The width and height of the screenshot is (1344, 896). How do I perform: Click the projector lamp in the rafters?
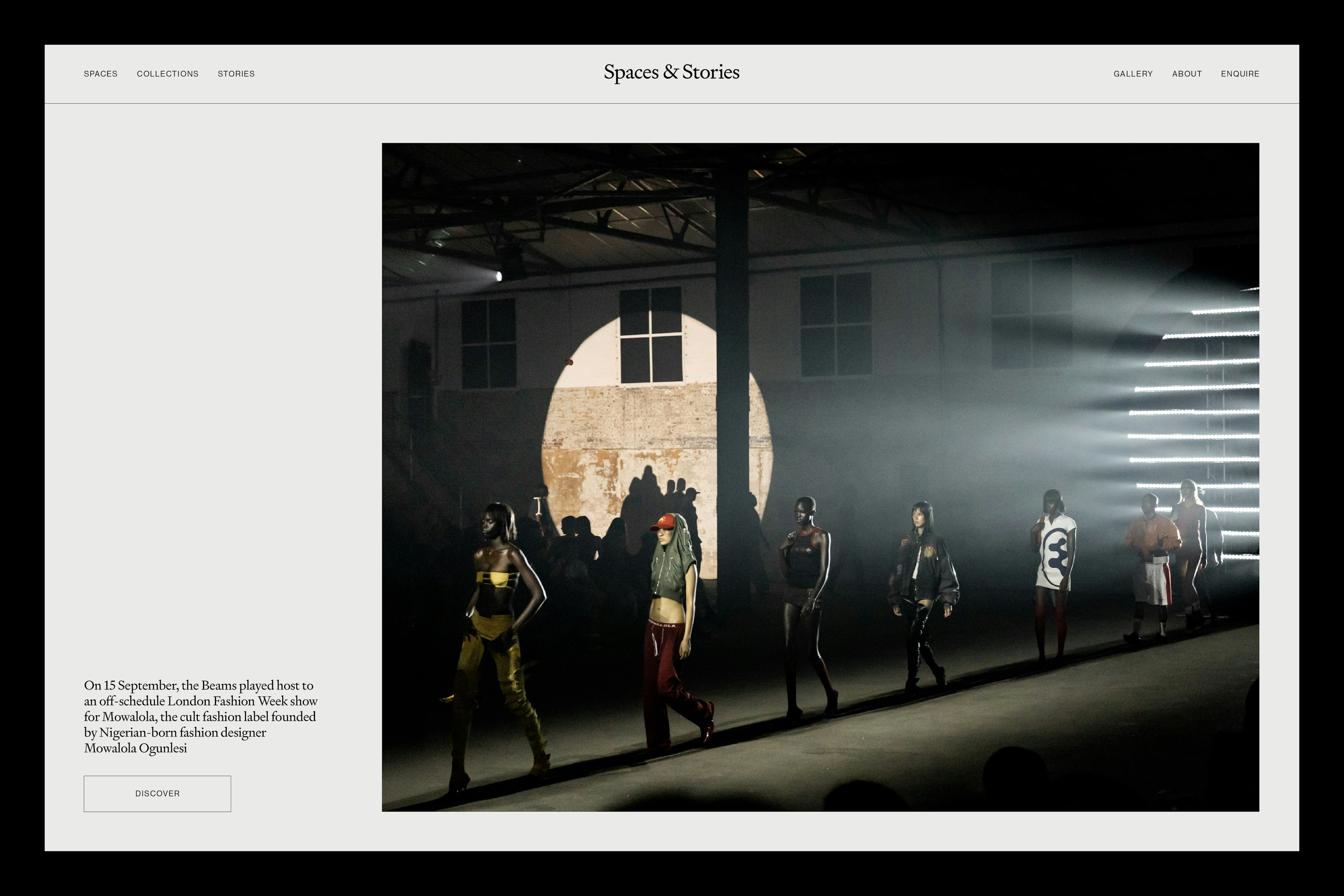click(498, 276)
